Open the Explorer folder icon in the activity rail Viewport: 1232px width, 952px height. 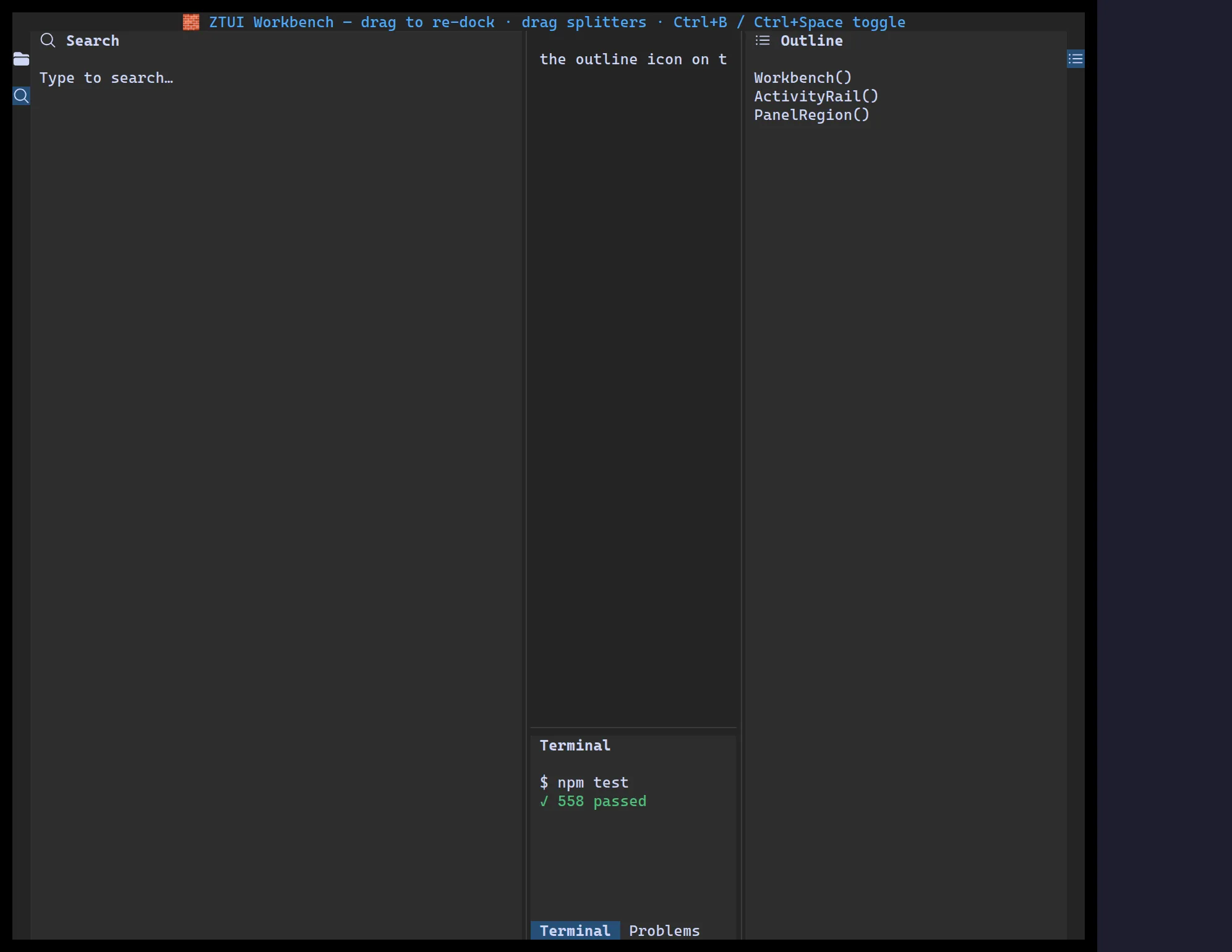(21, 59)
